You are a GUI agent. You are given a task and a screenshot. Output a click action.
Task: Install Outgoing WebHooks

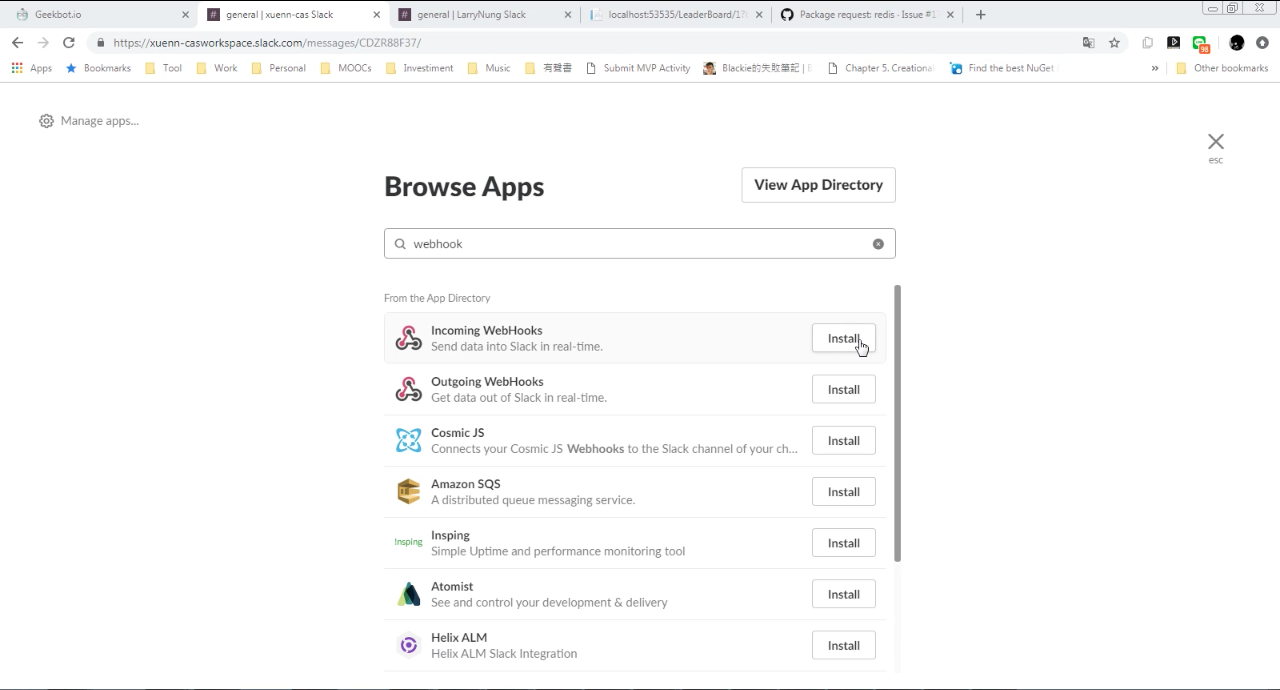tap(843, 389)
